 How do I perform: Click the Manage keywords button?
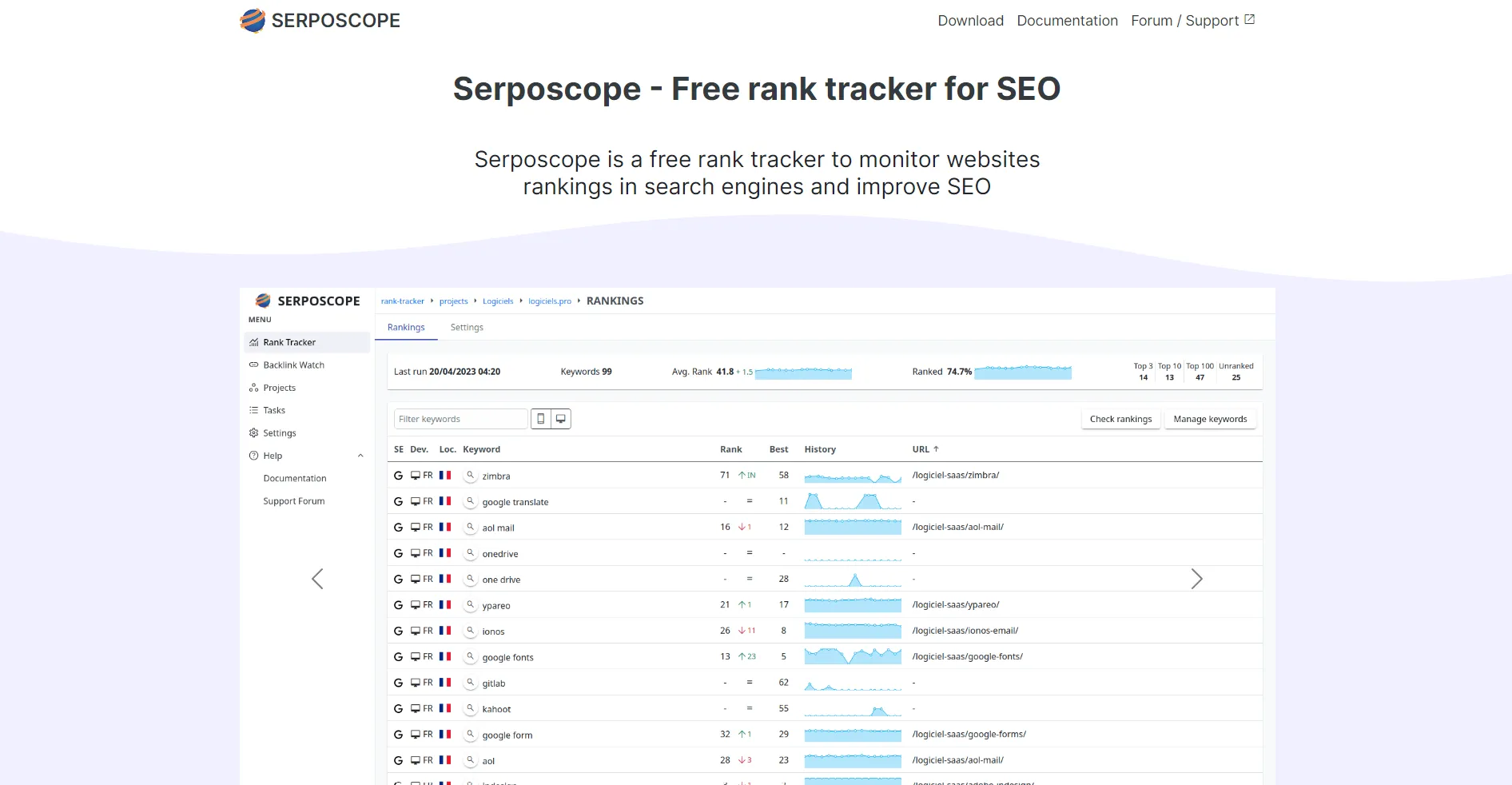pos(1210,419)
